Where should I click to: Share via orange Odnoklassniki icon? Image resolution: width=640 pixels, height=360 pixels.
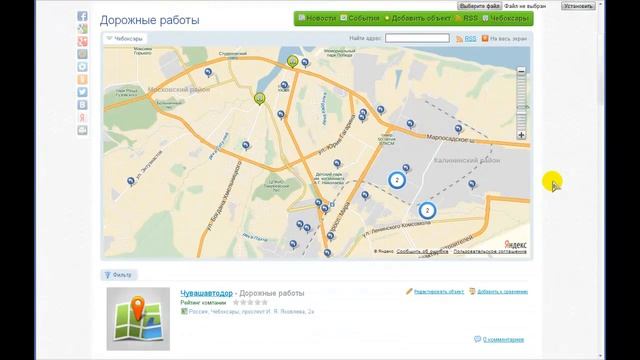pos(82,79)
